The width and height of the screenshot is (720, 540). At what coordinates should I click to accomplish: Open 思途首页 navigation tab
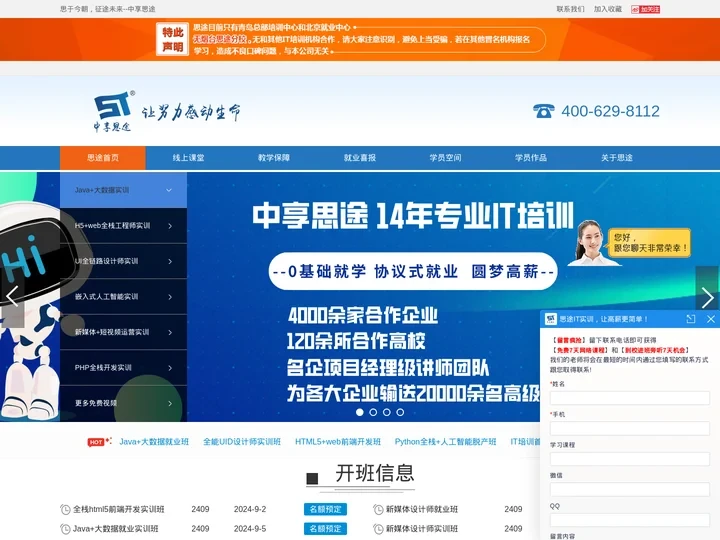103,158
